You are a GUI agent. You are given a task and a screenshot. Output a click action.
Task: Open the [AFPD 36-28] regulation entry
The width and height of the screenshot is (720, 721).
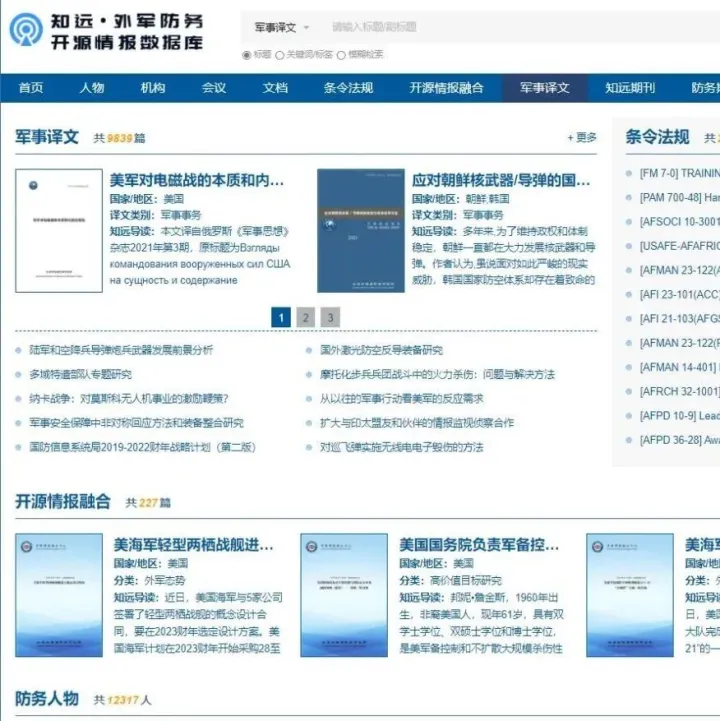[x=680, y=440]
